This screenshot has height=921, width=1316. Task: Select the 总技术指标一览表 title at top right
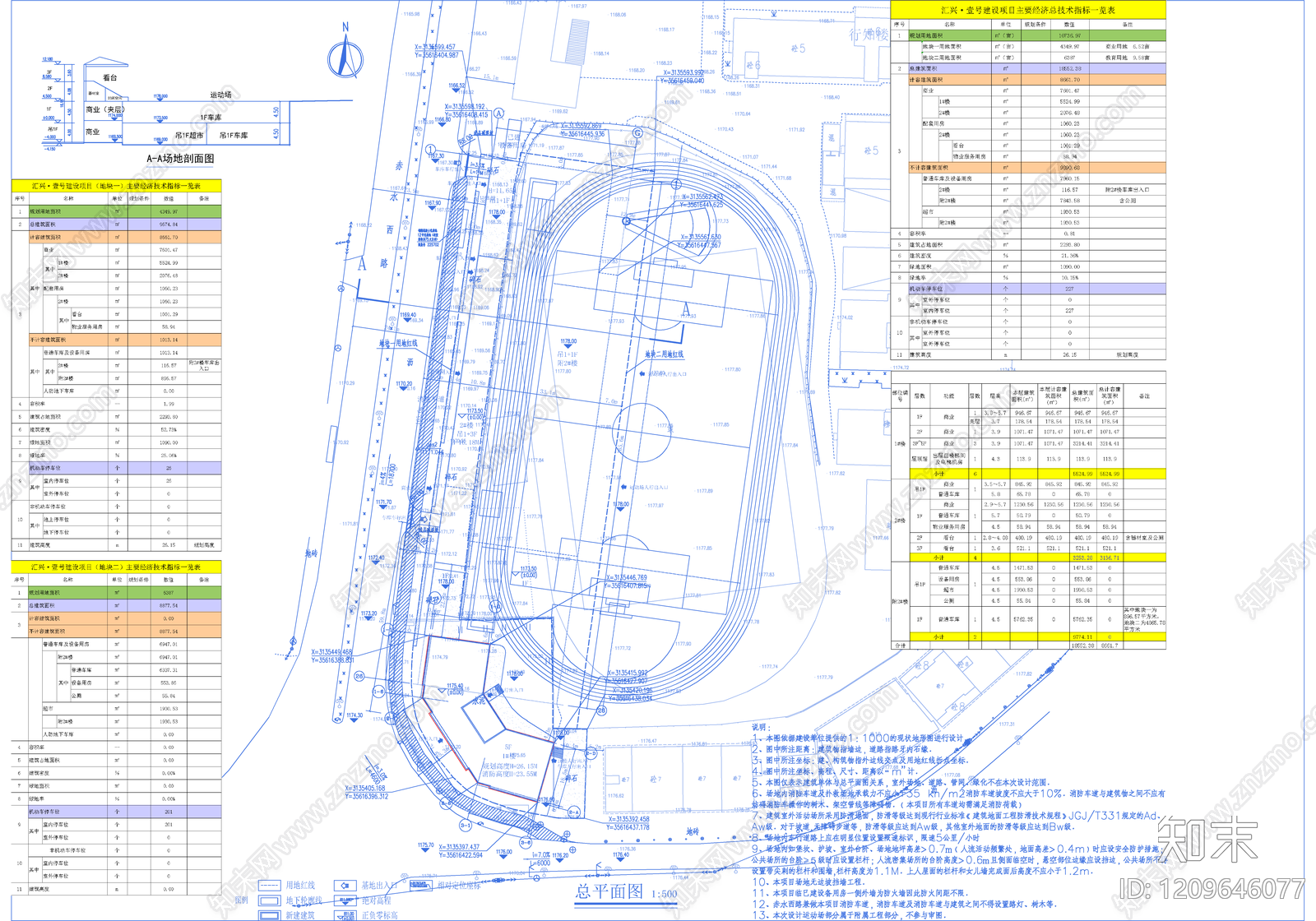click(1028, 10)
